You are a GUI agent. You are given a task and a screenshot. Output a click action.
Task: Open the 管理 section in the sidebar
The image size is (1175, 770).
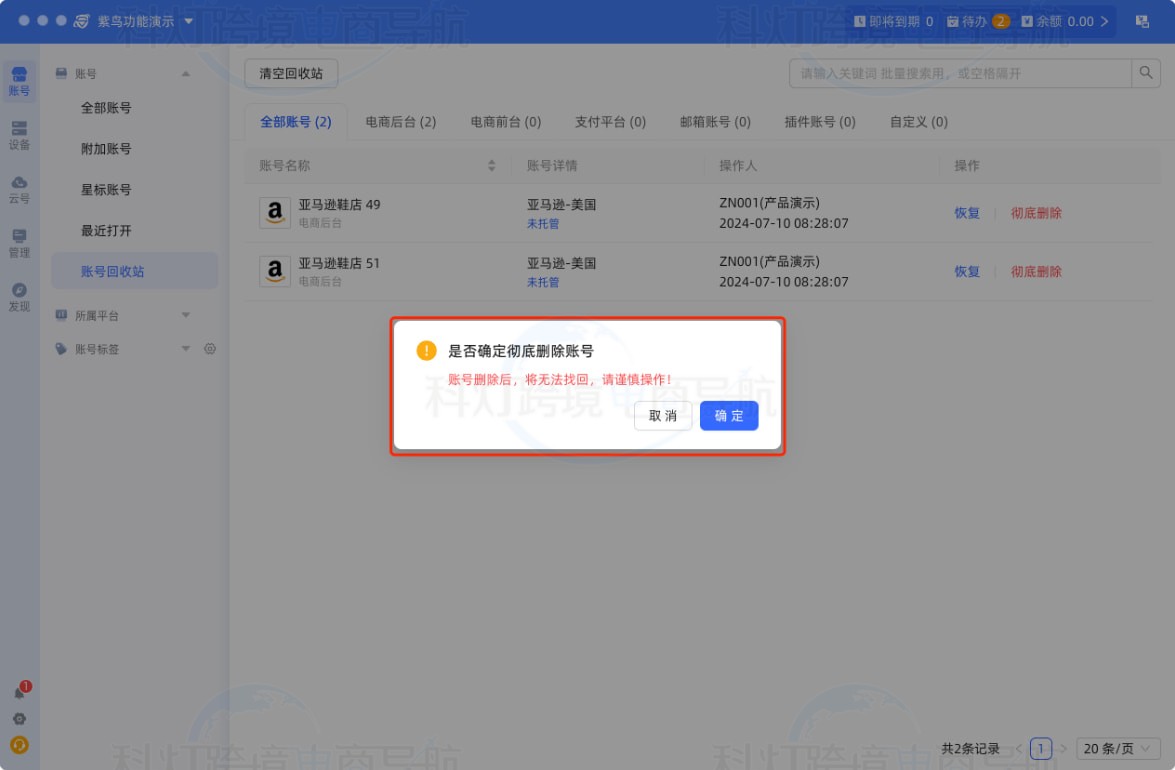(x=18, y=240)
